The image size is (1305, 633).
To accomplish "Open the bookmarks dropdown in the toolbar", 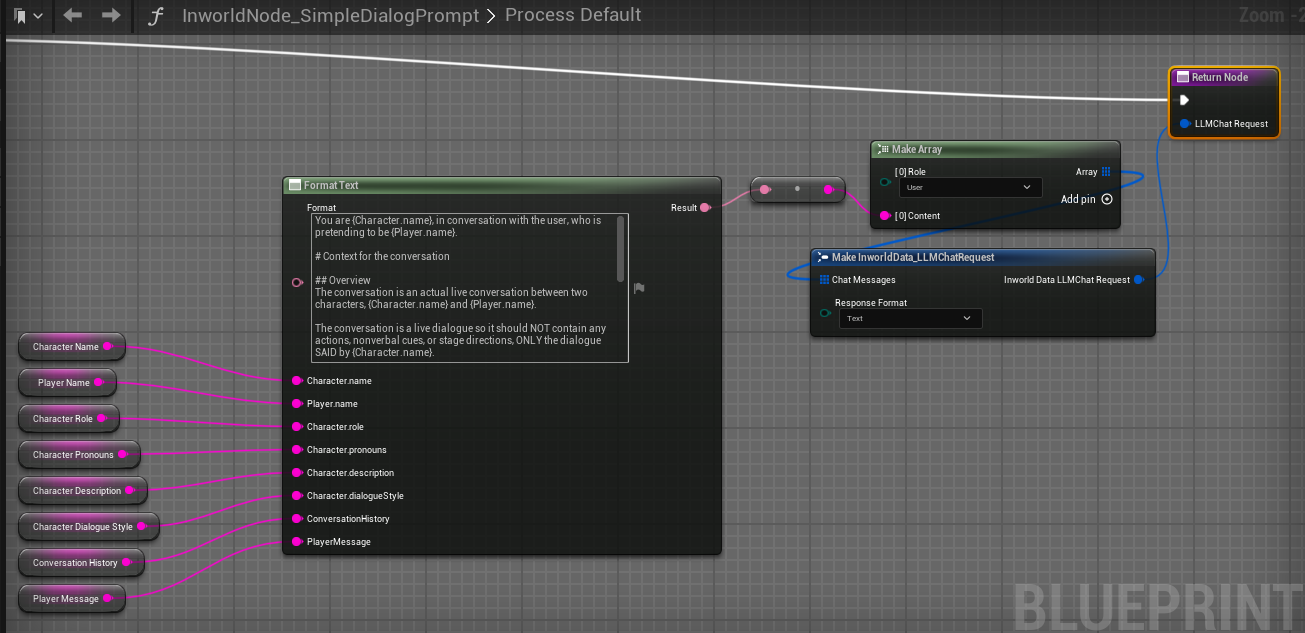I will (28, 16).
